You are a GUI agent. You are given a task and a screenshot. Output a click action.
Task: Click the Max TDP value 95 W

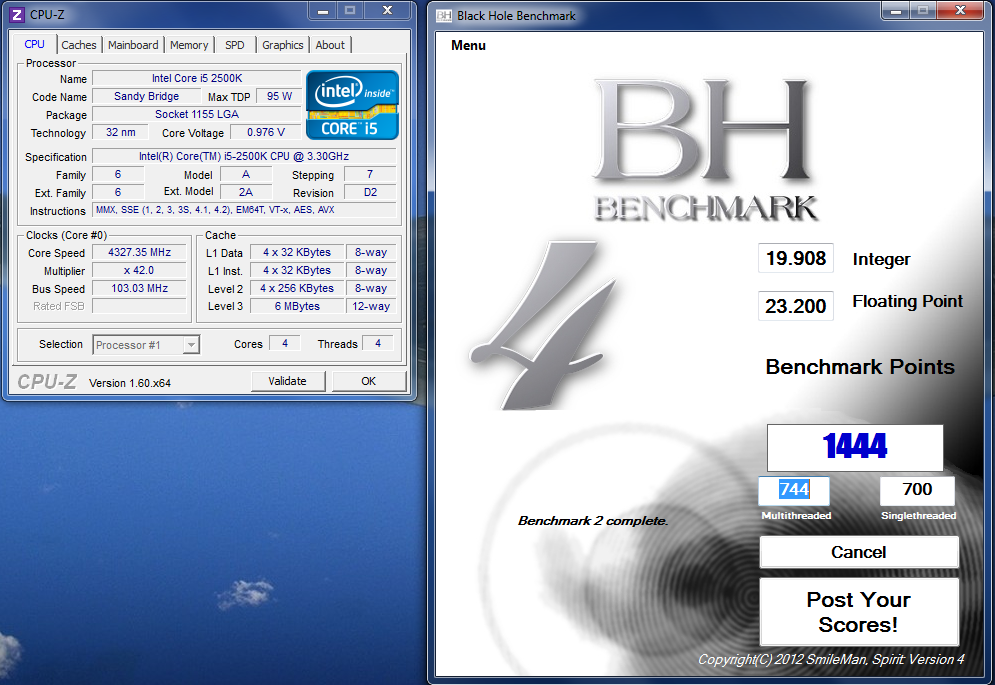279,96
